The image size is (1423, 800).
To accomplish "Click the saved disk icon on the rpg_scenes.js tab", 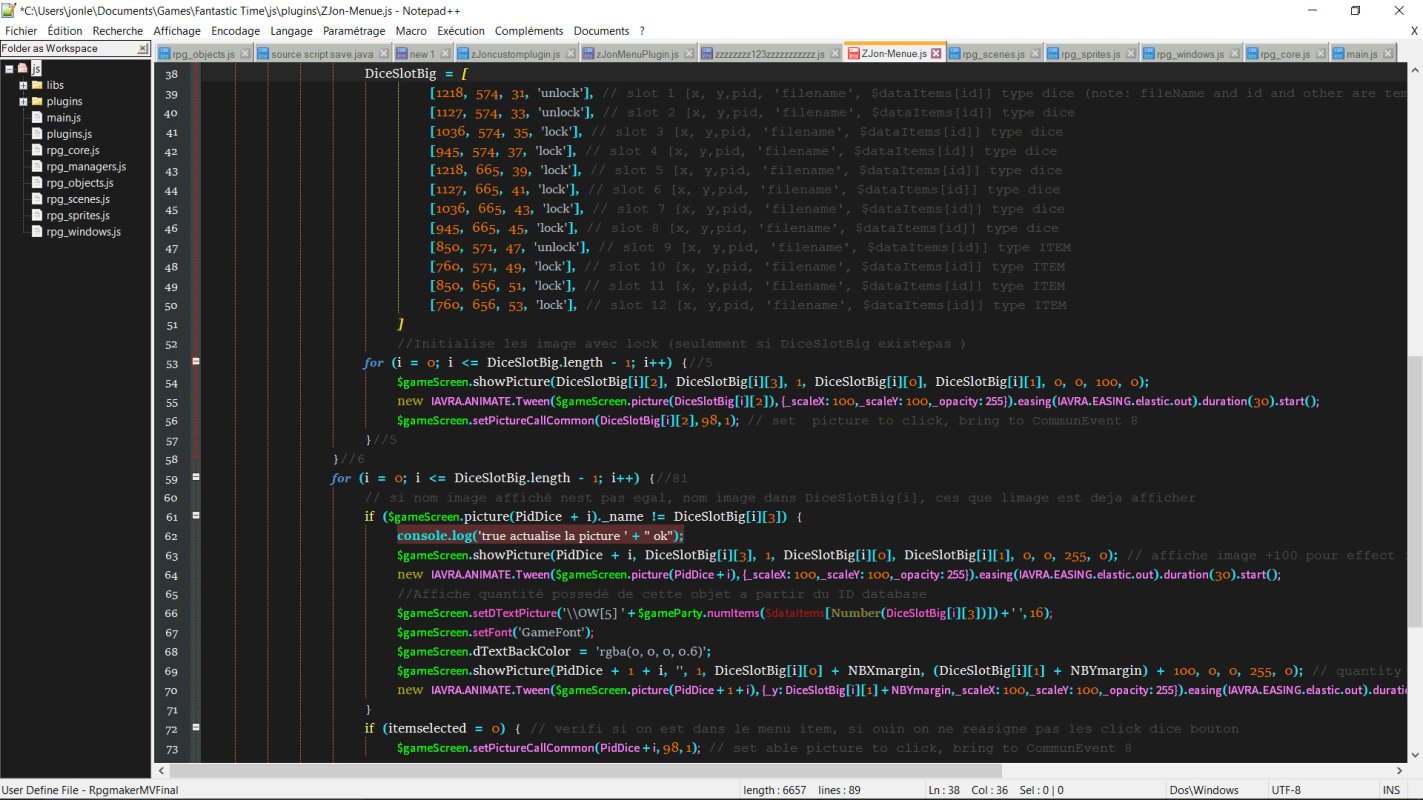I will point(954,54).
